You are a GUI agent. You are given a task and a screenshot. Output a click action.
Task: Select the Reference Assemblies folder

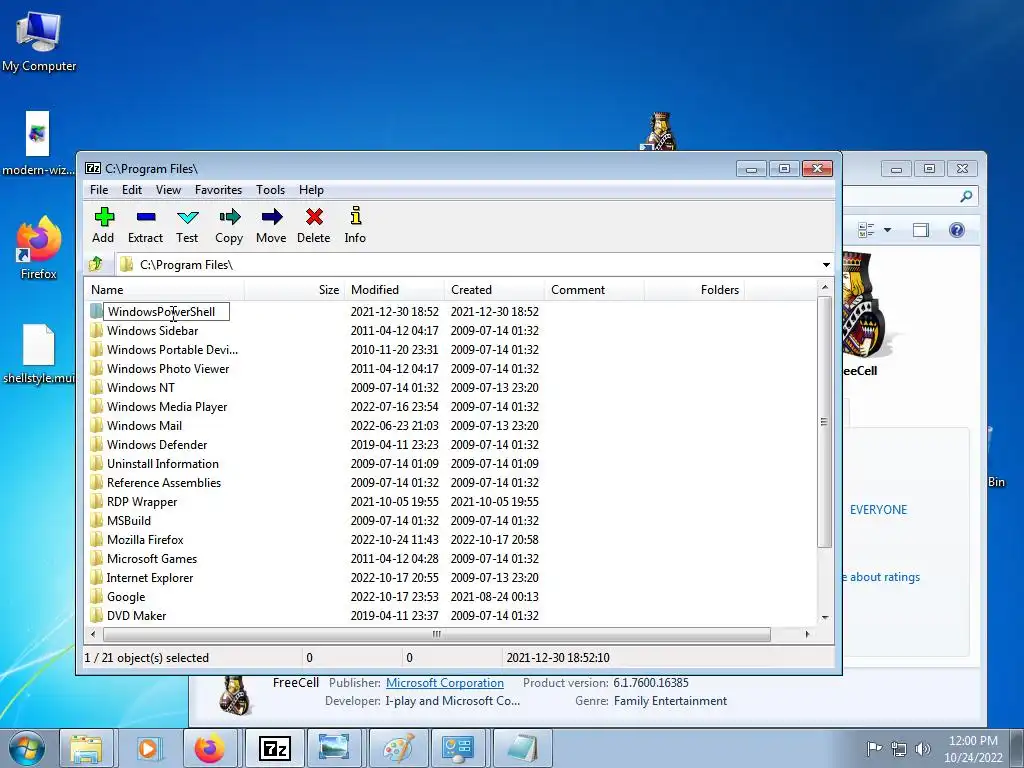[164, 482]
